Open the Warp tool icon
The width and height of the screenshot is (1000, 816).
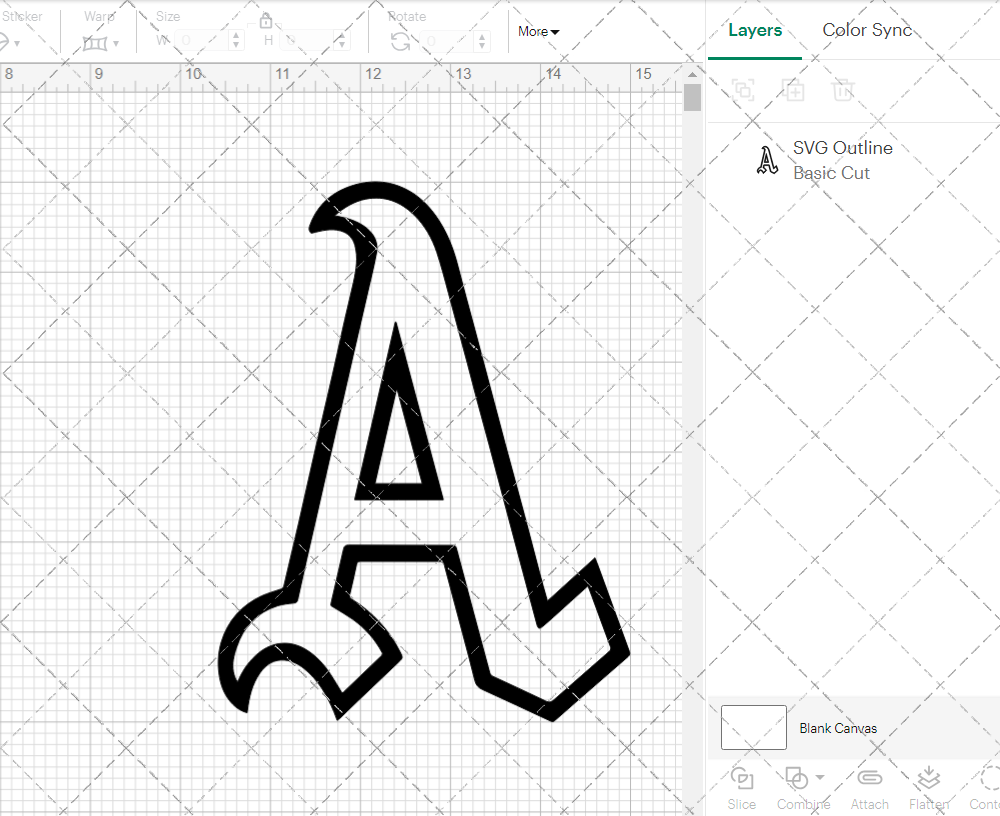(x=95, y=43)
